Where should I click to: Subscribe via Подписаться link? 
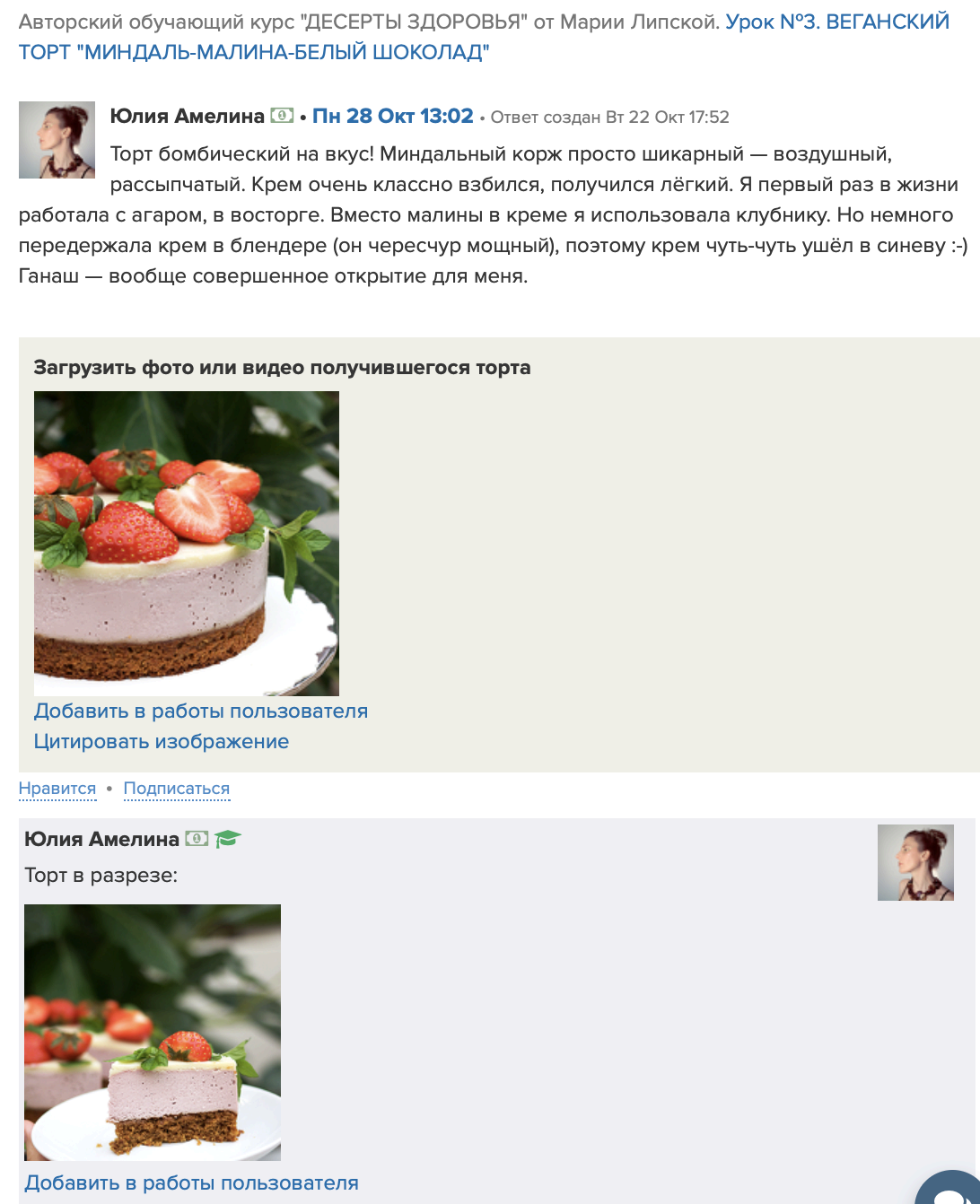click(x=177, y=788)
